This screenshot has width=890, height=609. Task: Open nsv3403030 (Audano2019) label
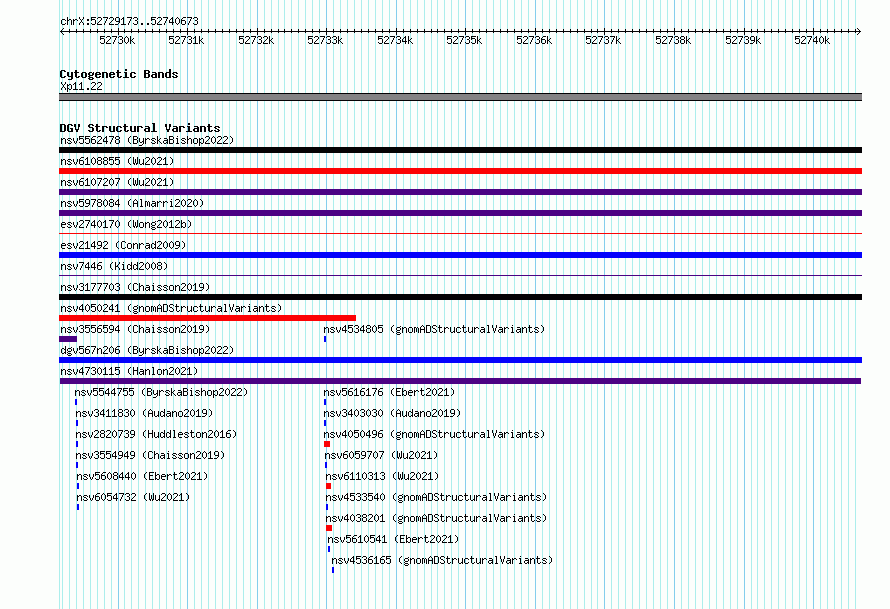click(x=392, y=413)
